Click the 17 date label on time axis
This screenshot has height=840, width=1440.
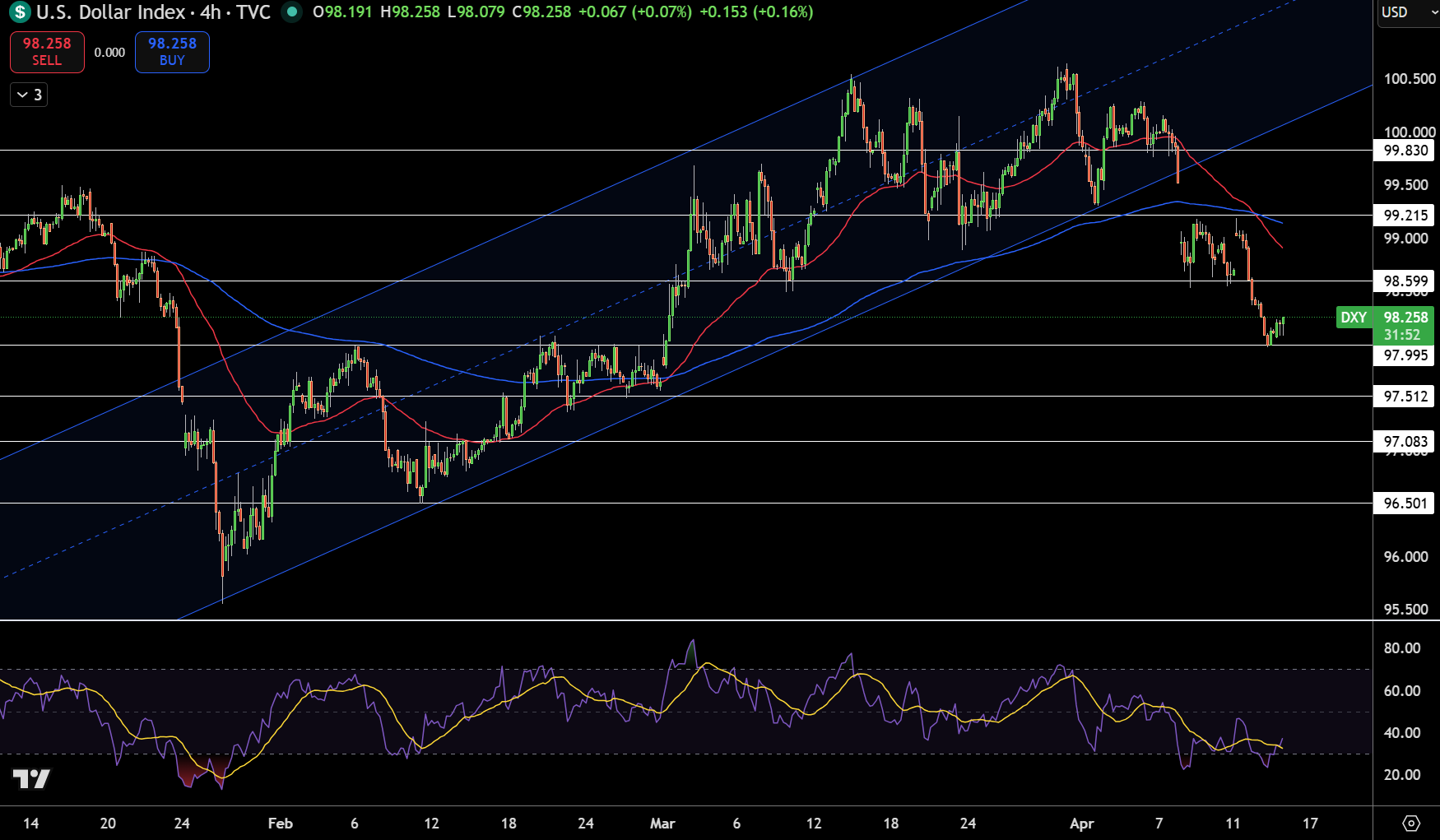(x=1310, y=824)
